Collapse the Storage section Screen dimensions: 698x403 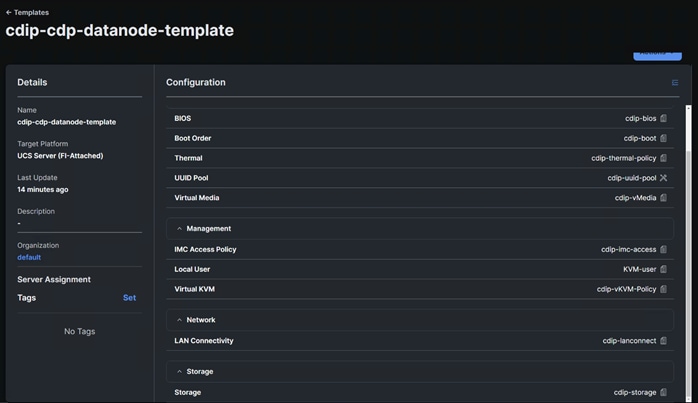[179, 371]
